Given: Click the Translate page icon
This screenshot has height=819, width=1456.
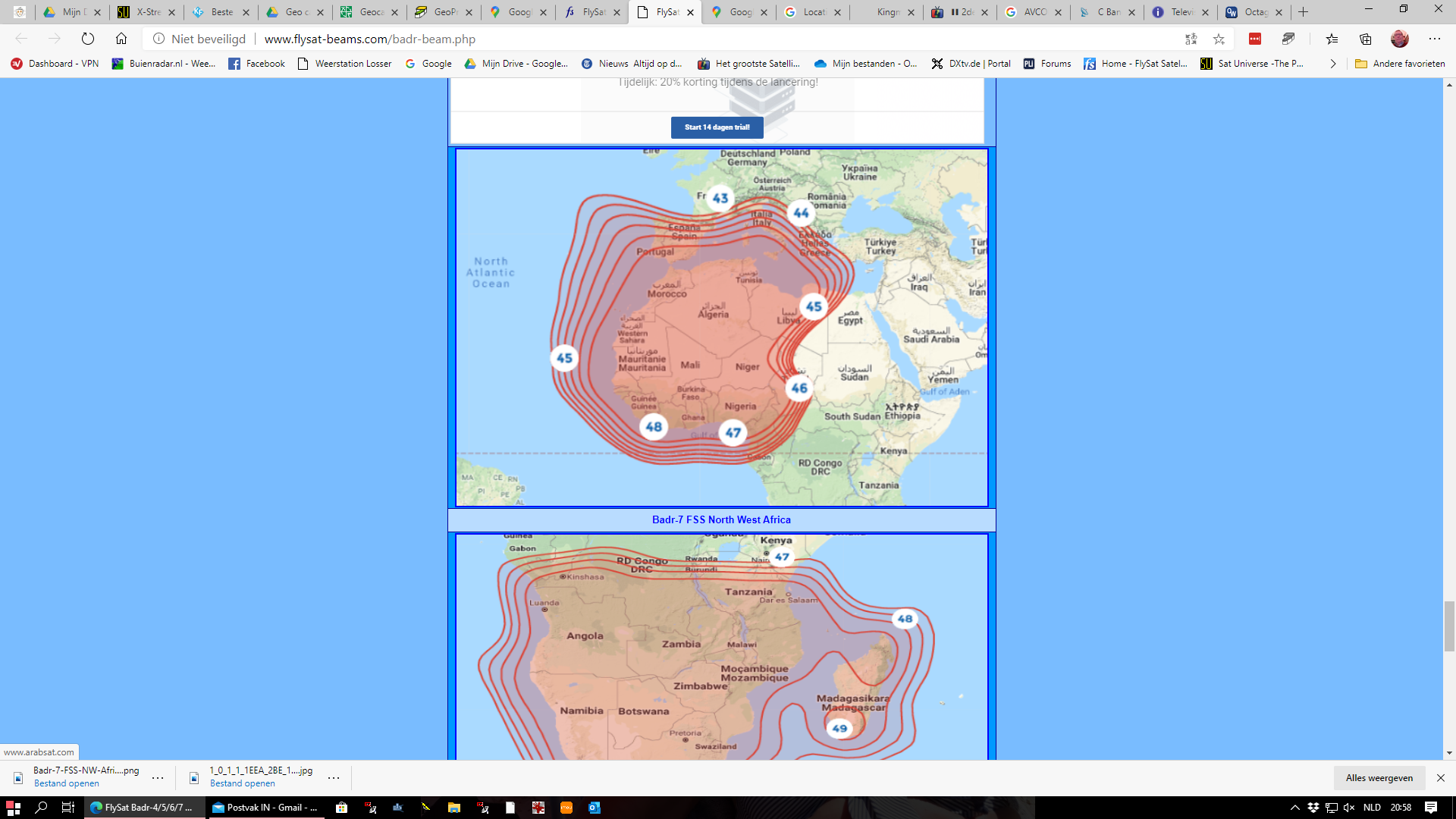Looking at the screenshot, I should (x=1191, y=39).
